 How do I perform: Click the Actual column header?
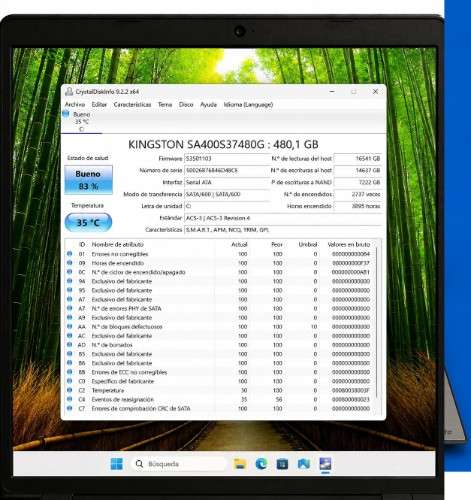(239, 245)
